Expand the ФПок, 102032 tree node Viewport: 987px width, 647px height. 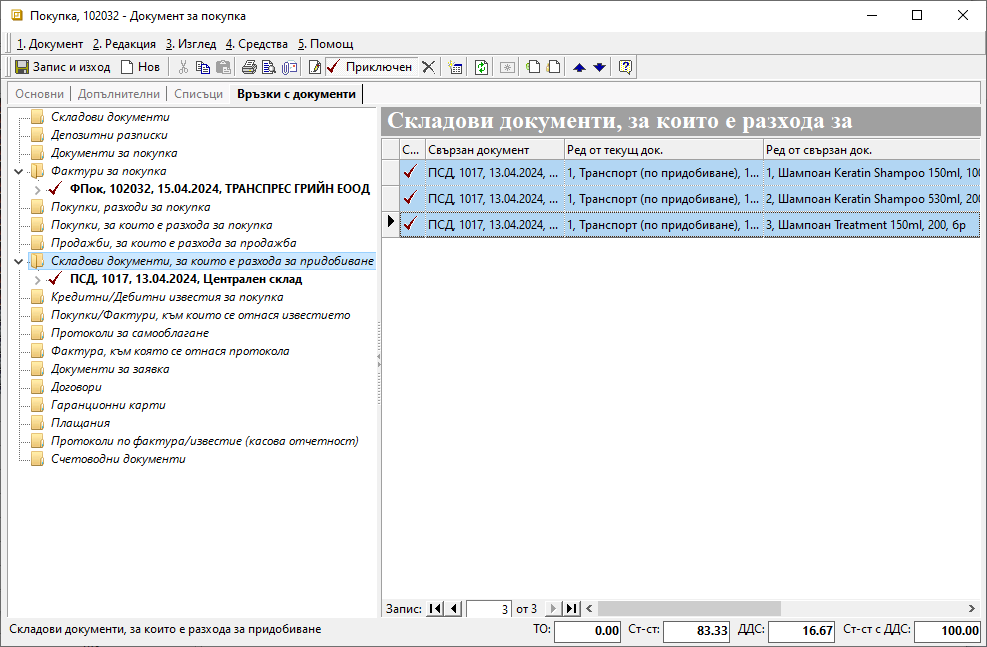click(x=37, y=189)
